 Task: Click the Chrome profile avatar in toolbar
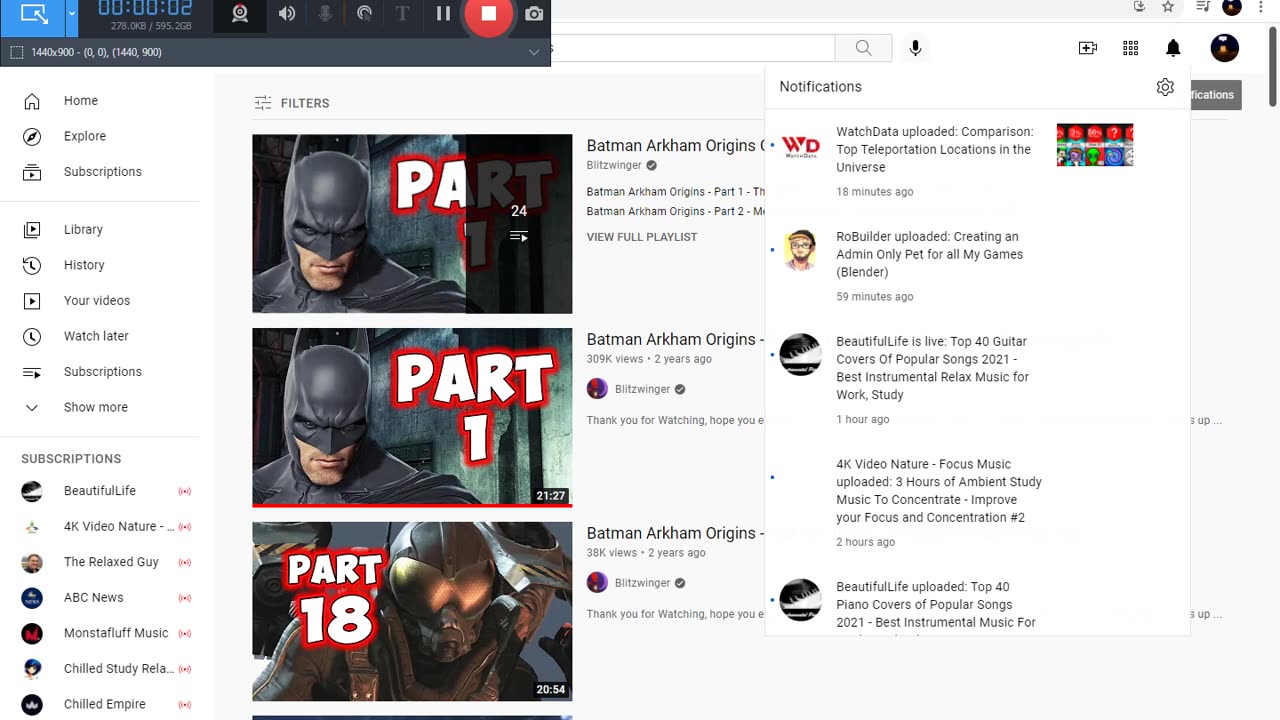click(1232, 7)
